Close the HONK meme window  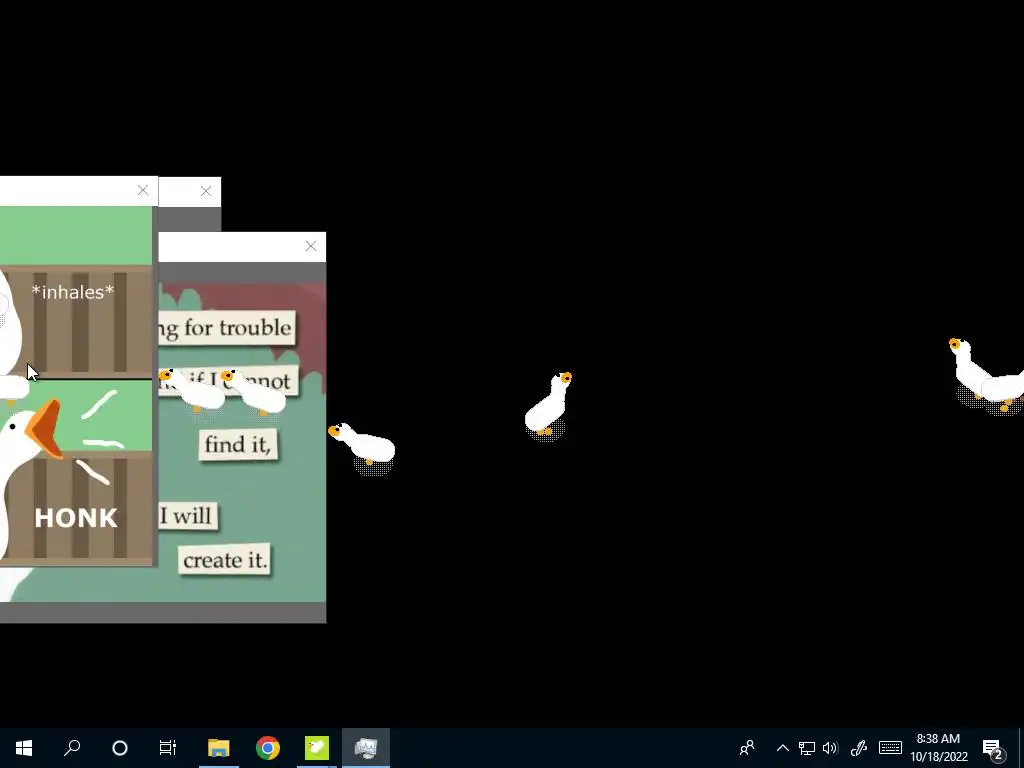point(143,191)
